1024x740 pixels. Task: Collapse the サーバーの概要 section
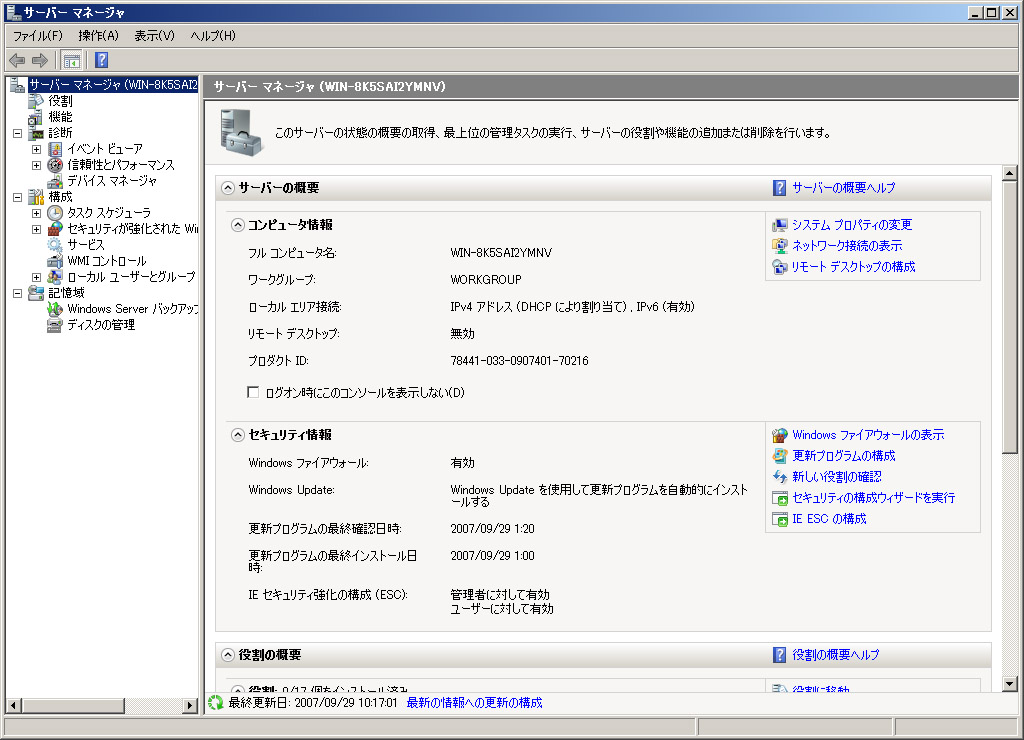[x=228, y=188]
